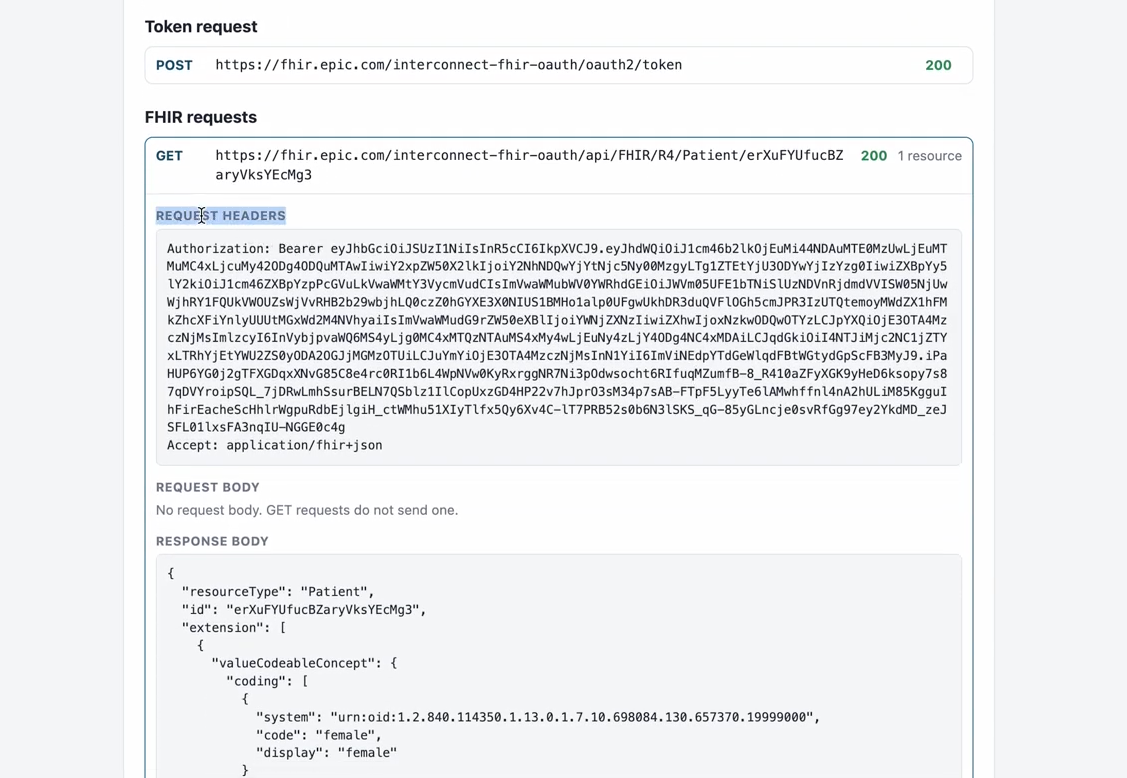Click the "valueCodeableConcept" line
The height and width of the screenshot is (778, 1127).
coord(304,663)
